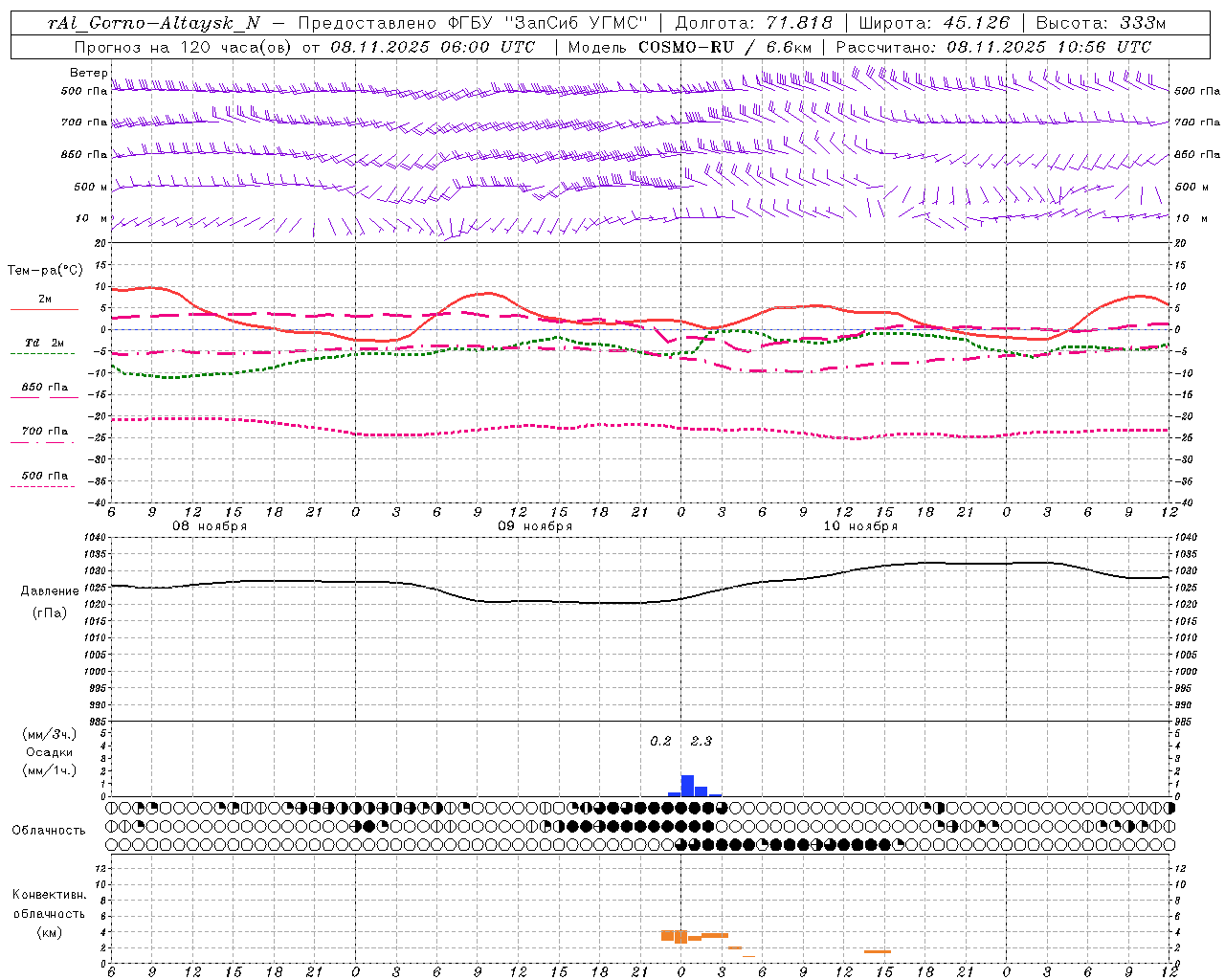Image resolution: width=1225 pixels, height=980 pixels.
Task: Select the tallest blue precipitation bar
Action: [687, 786]
